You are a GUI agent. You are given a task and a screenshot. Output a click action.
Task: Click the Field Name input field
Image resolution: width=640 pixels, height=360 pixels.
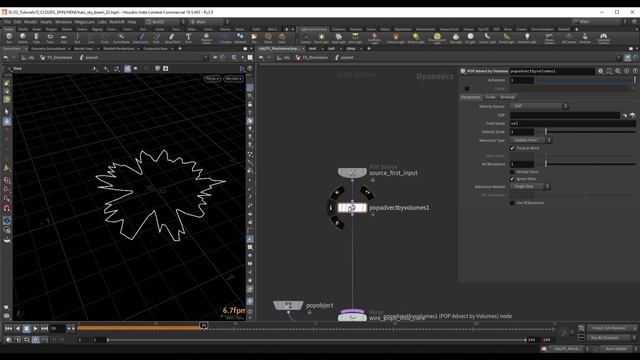(x=572, y=123)
